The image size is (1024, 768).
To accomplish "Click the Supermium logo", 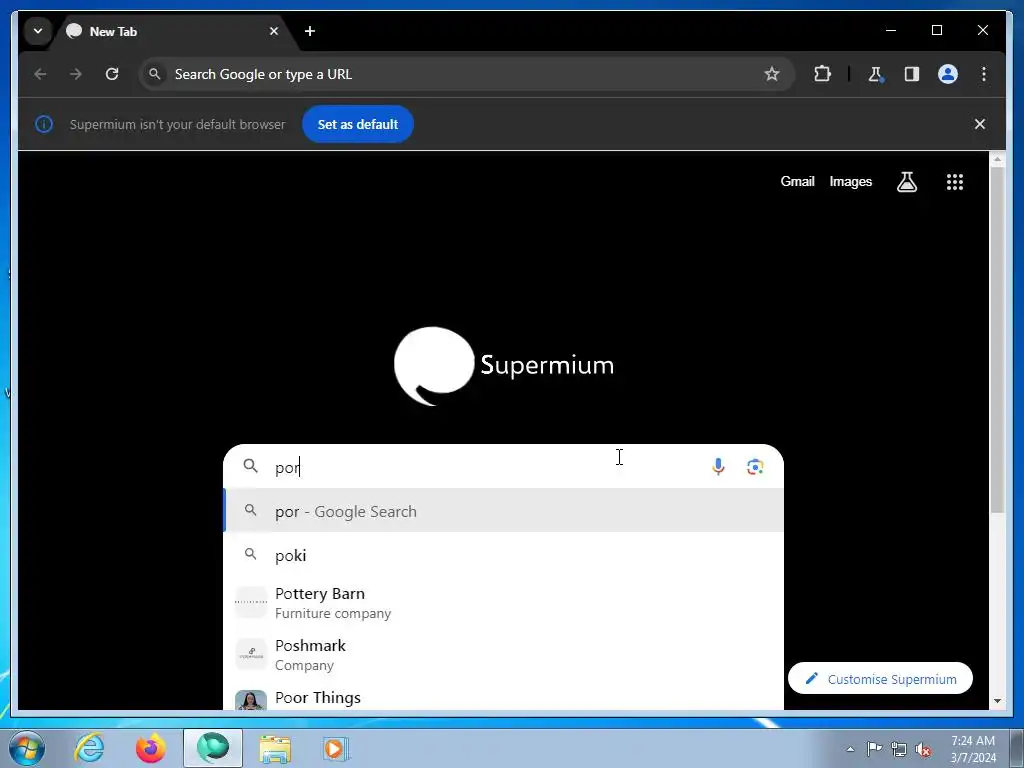I will coord(504,366).
